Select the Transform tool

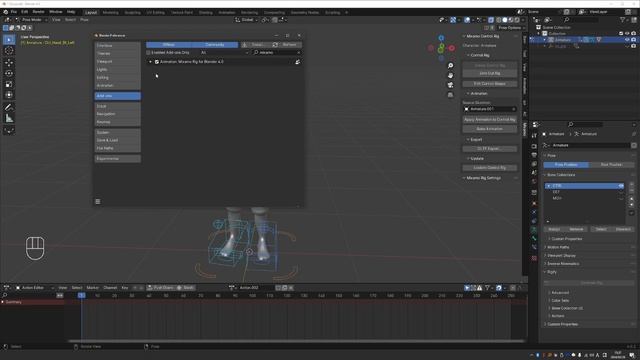click(9, 95)
